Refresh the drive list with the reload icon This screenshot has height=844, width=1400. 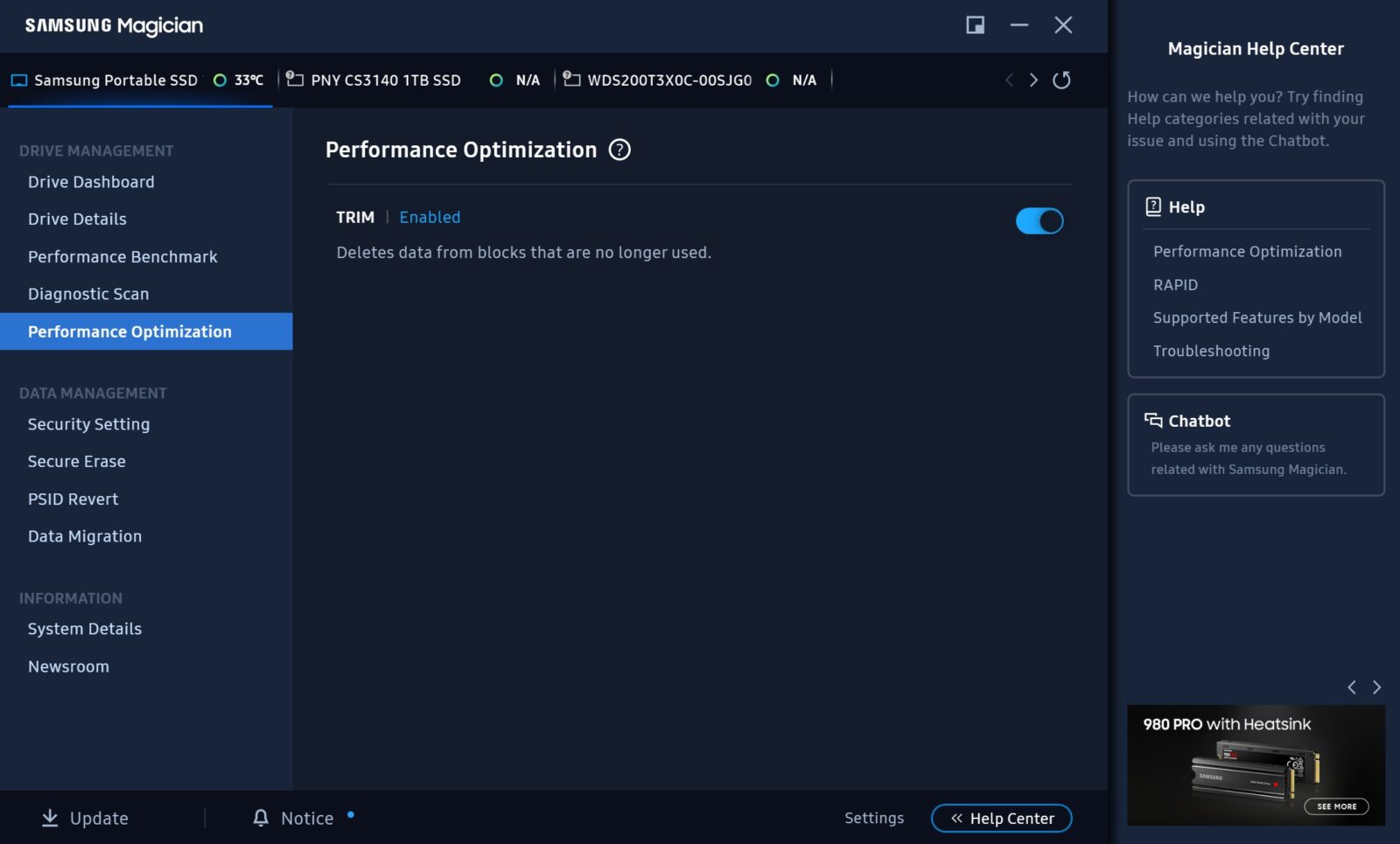pyautogui.click(x=1061, y=80)
